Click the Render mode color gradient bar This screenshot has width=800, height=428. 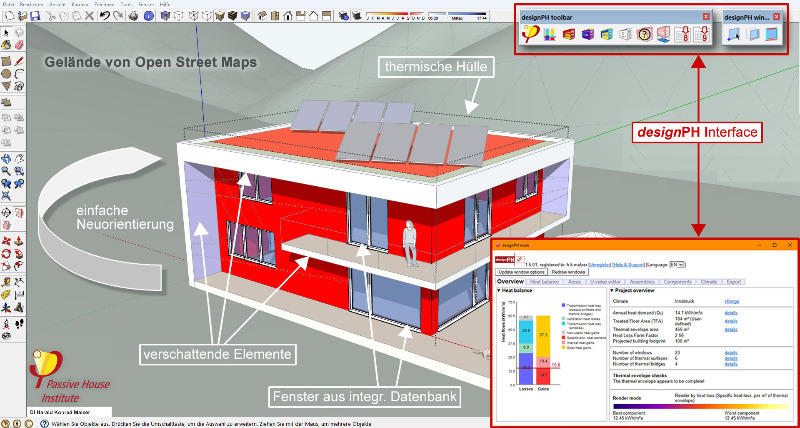(701, 407)
